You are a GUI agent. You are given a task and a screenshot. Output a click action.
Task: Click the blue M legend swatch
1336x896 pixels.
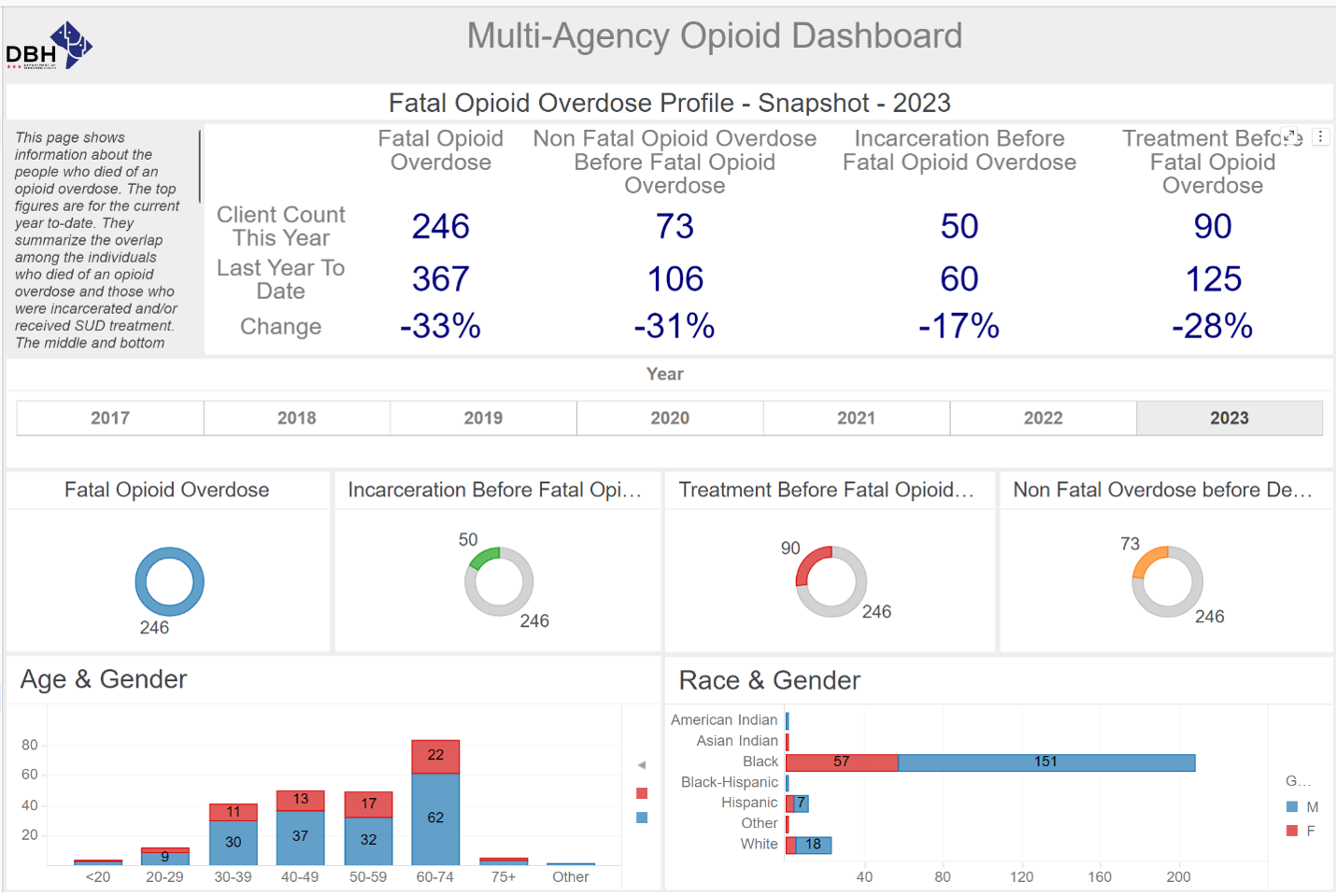(x=1293, y=806)
